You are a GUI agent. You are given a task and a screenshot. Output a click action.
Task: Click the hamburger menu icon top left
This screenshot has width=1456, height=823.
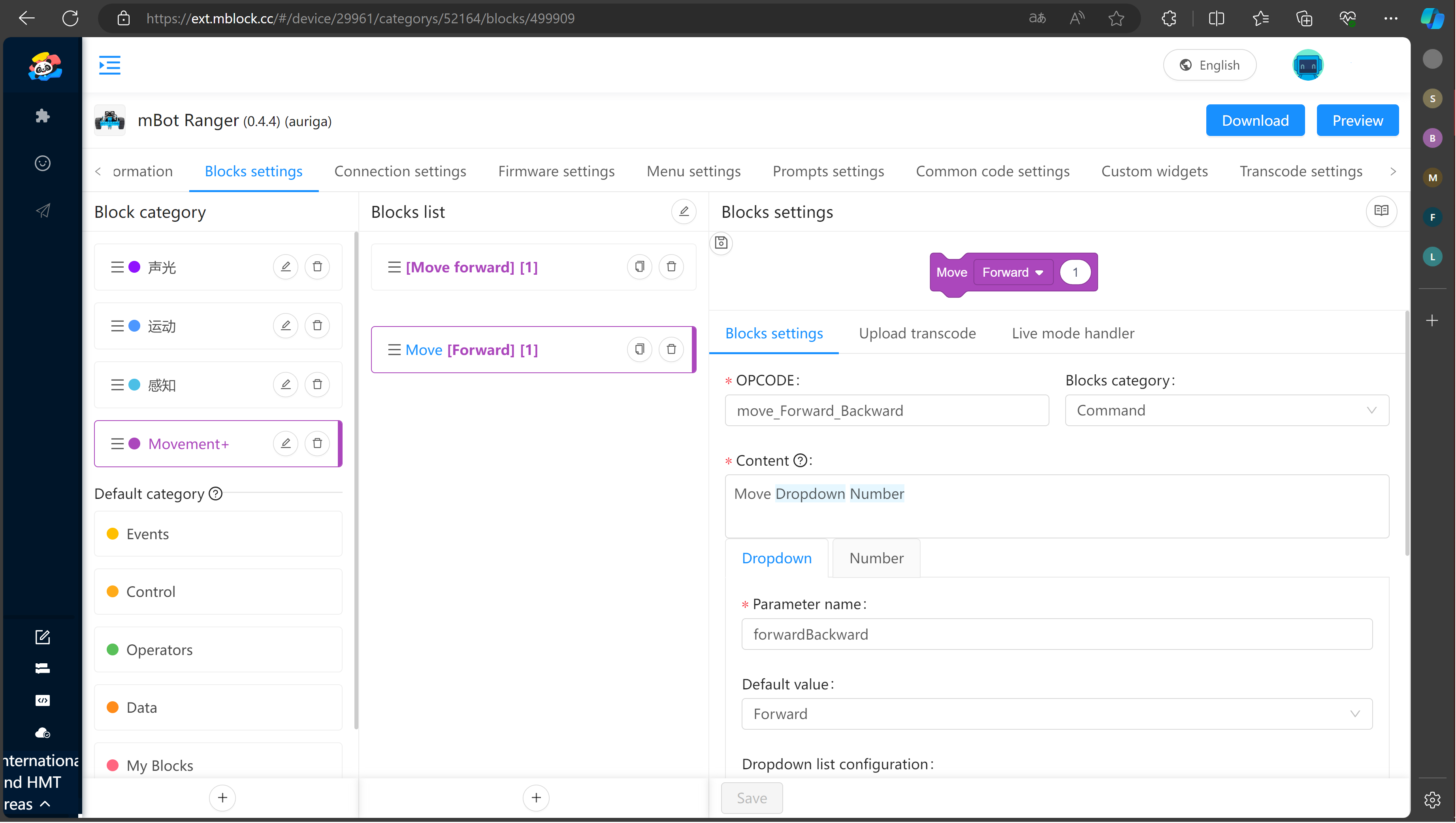110,65
